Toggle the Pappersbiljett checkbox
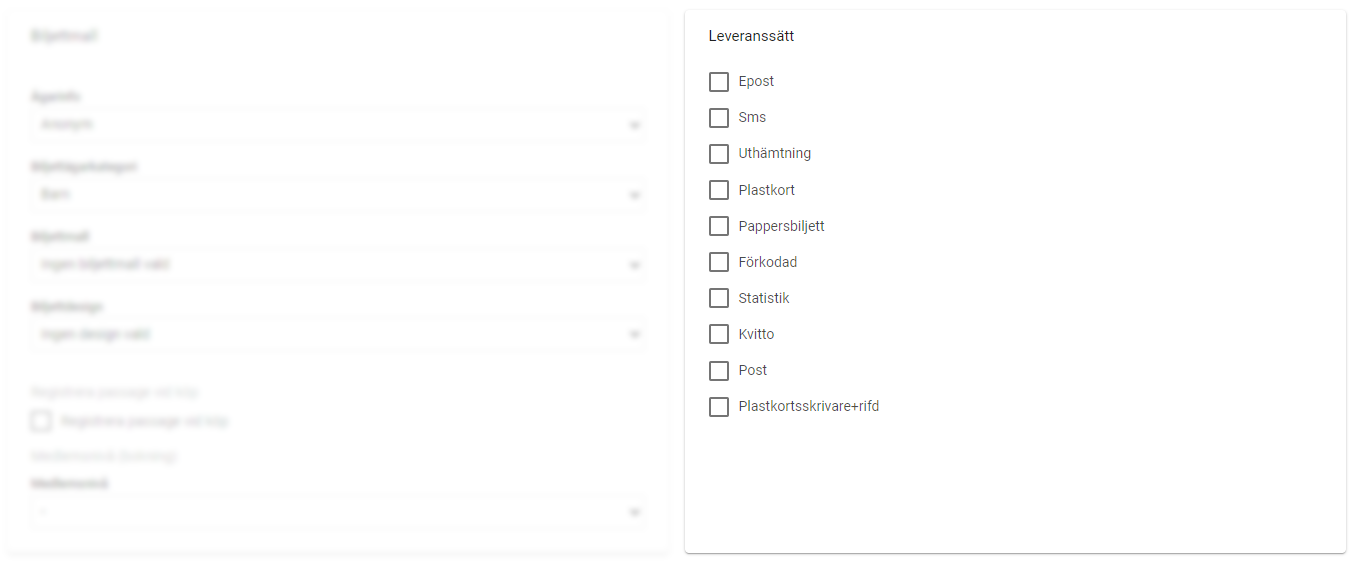Viewport: 1357px width, 565px height. [x=718, y=226]
